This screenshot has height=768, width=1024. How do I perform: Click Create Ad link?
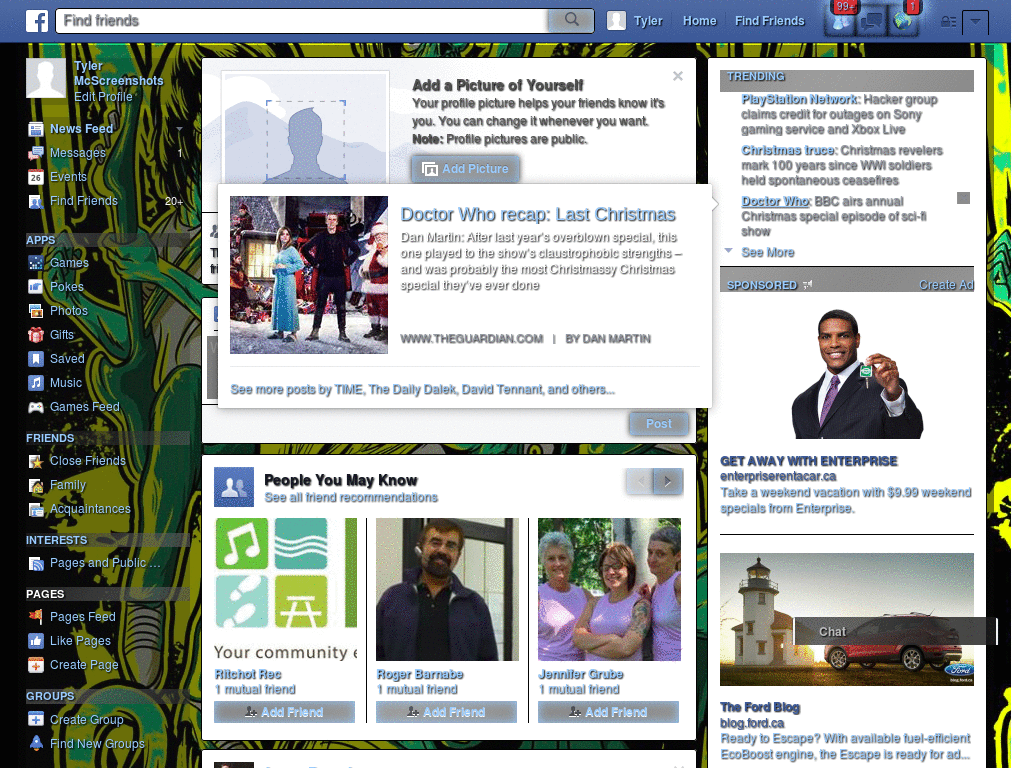click(x=946, y=285)
